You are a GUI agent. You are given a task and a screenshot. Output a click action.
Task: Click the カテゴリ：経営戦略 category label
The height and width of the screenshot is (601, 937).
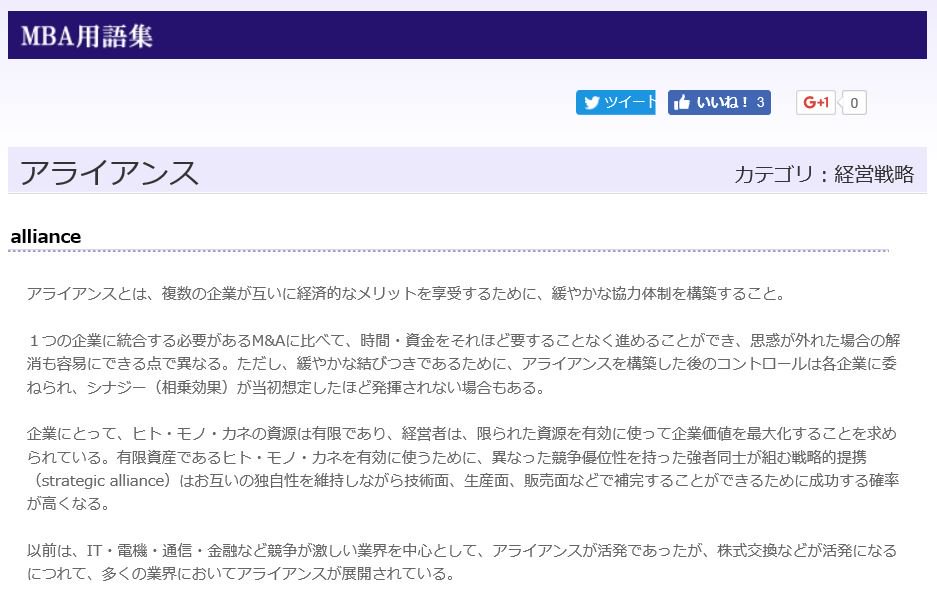click(824, 174)
